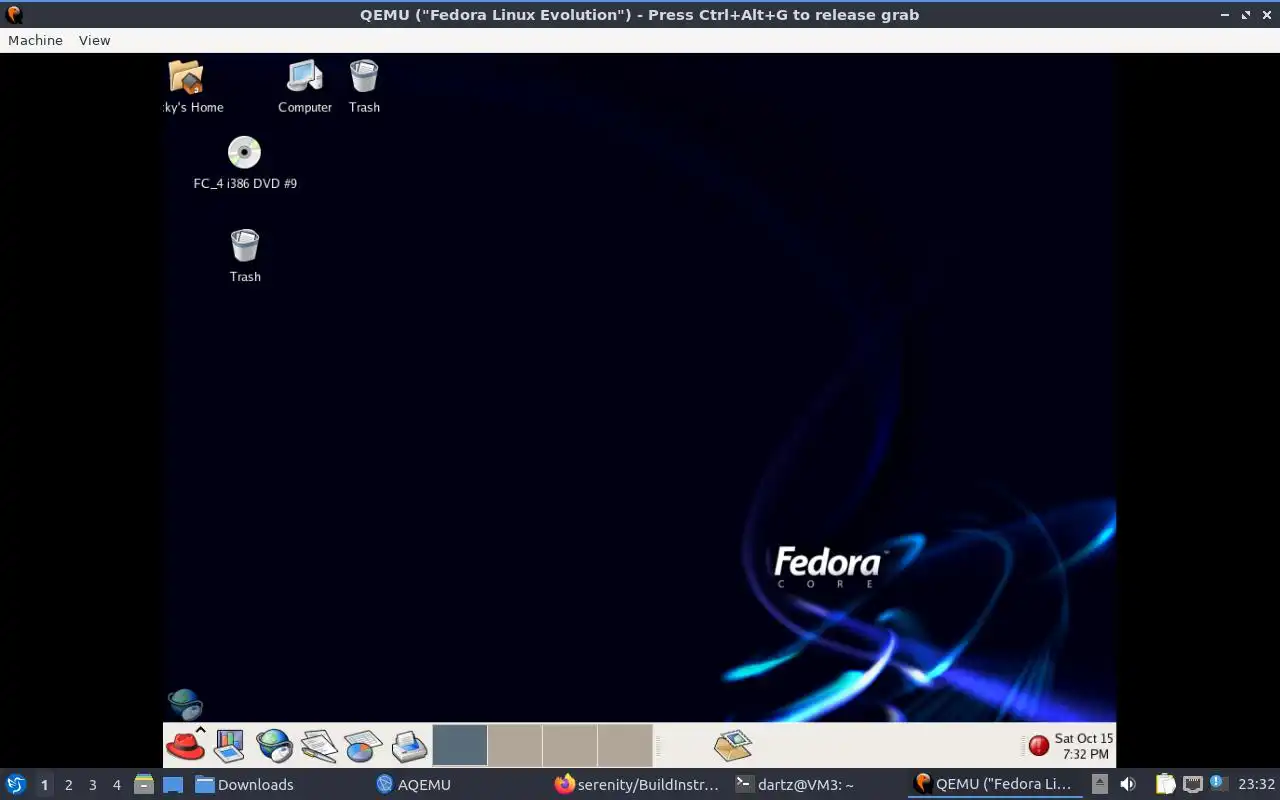This screenshot has height=800, width=1280.
Task: Switch to the second workspace in Fedora's pager
Action: 515,745
